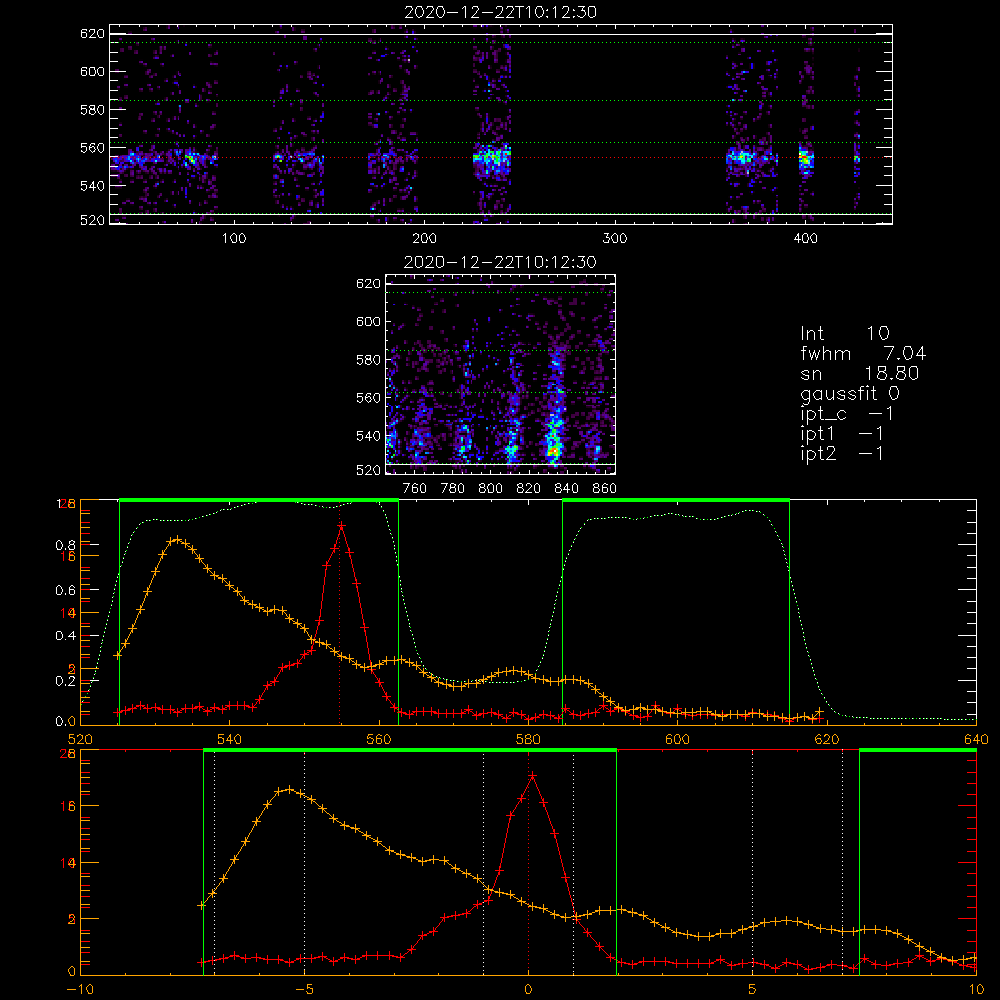
Task: Click x-axis label 600 on third plot
Action: (677, 739)
